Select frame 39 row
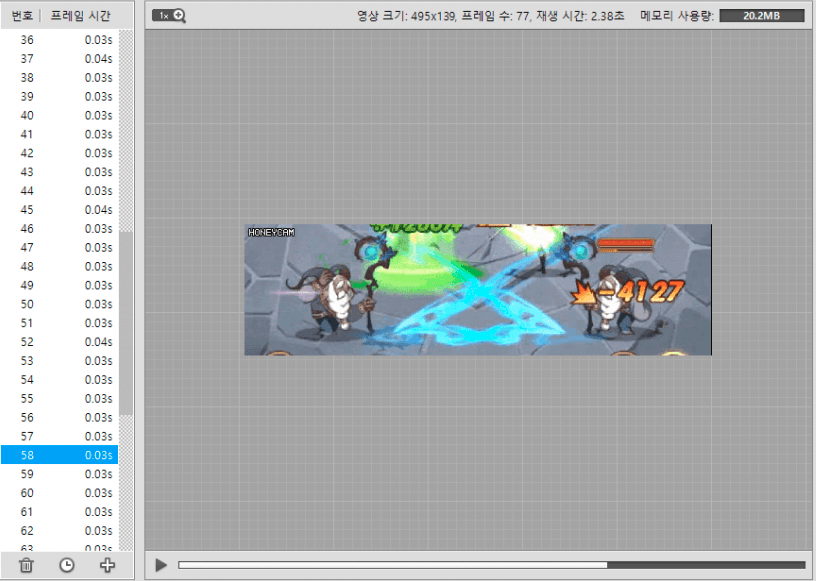Viewport: 816px width, 581px height. pos(59,96)
